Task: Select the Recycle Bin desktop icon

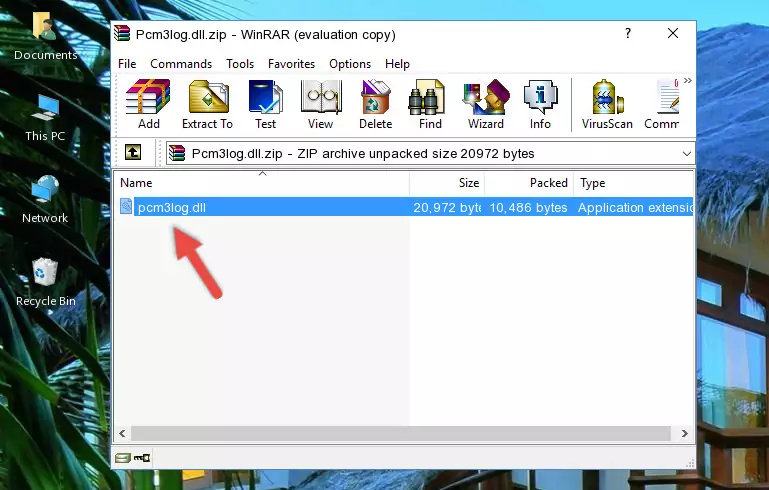Action: (46, 283)
